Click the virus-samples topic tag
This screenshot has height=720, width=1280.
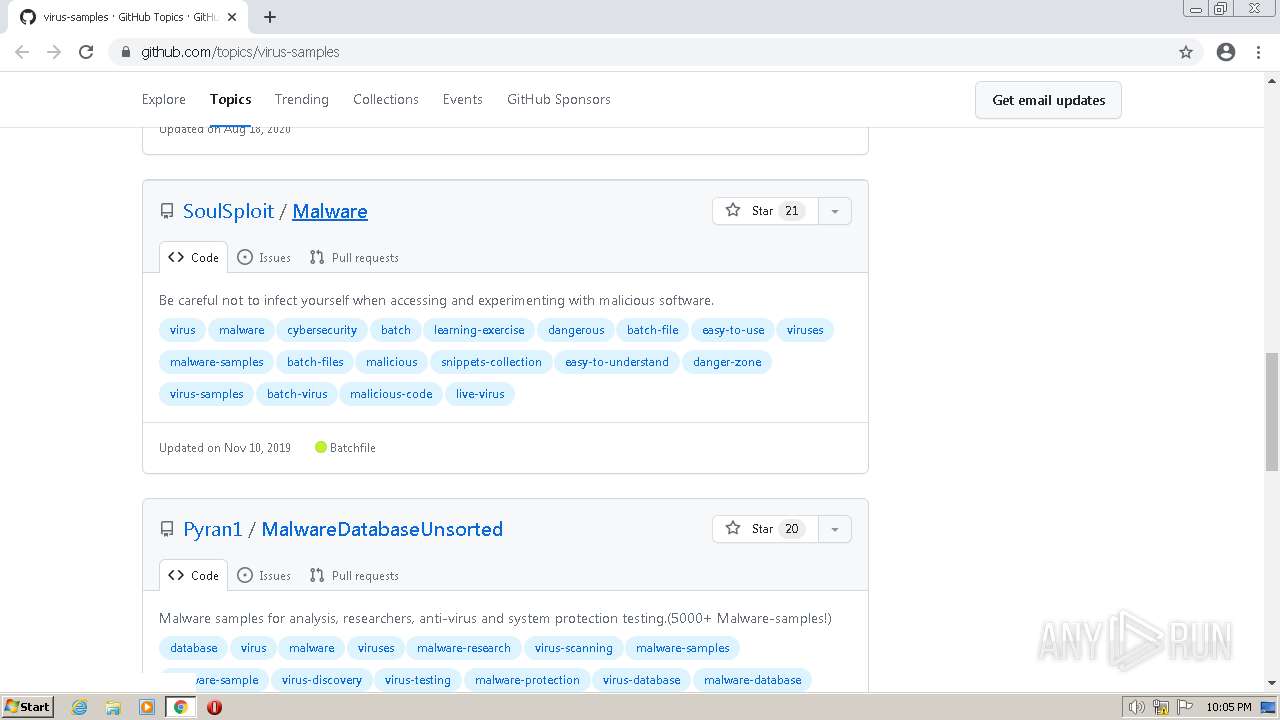207,394
